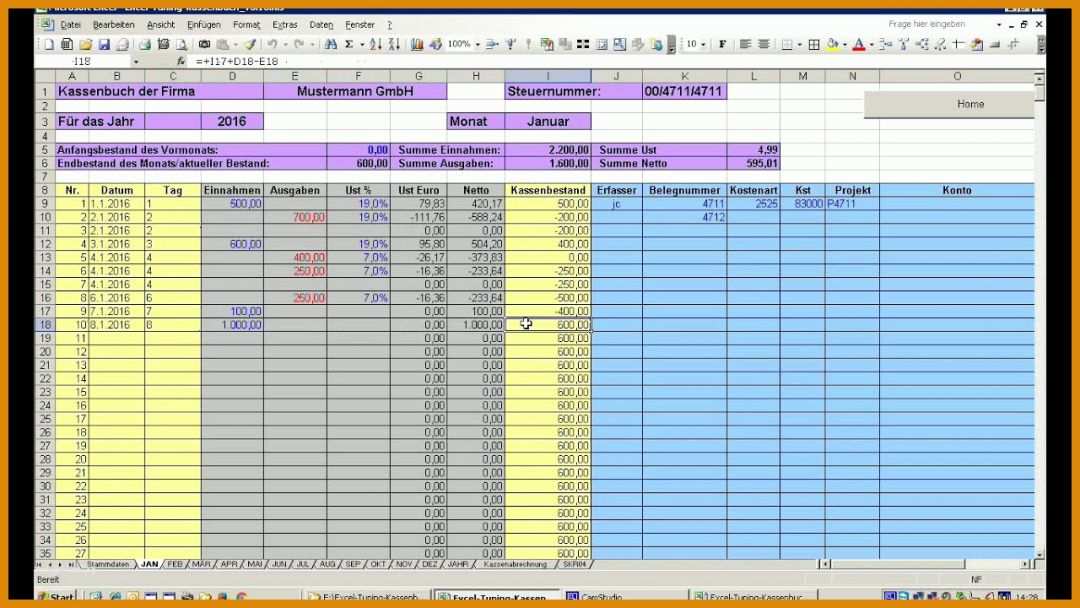
Task: Expand the font color dropdown arrow
Action: (x=871, y=44)
